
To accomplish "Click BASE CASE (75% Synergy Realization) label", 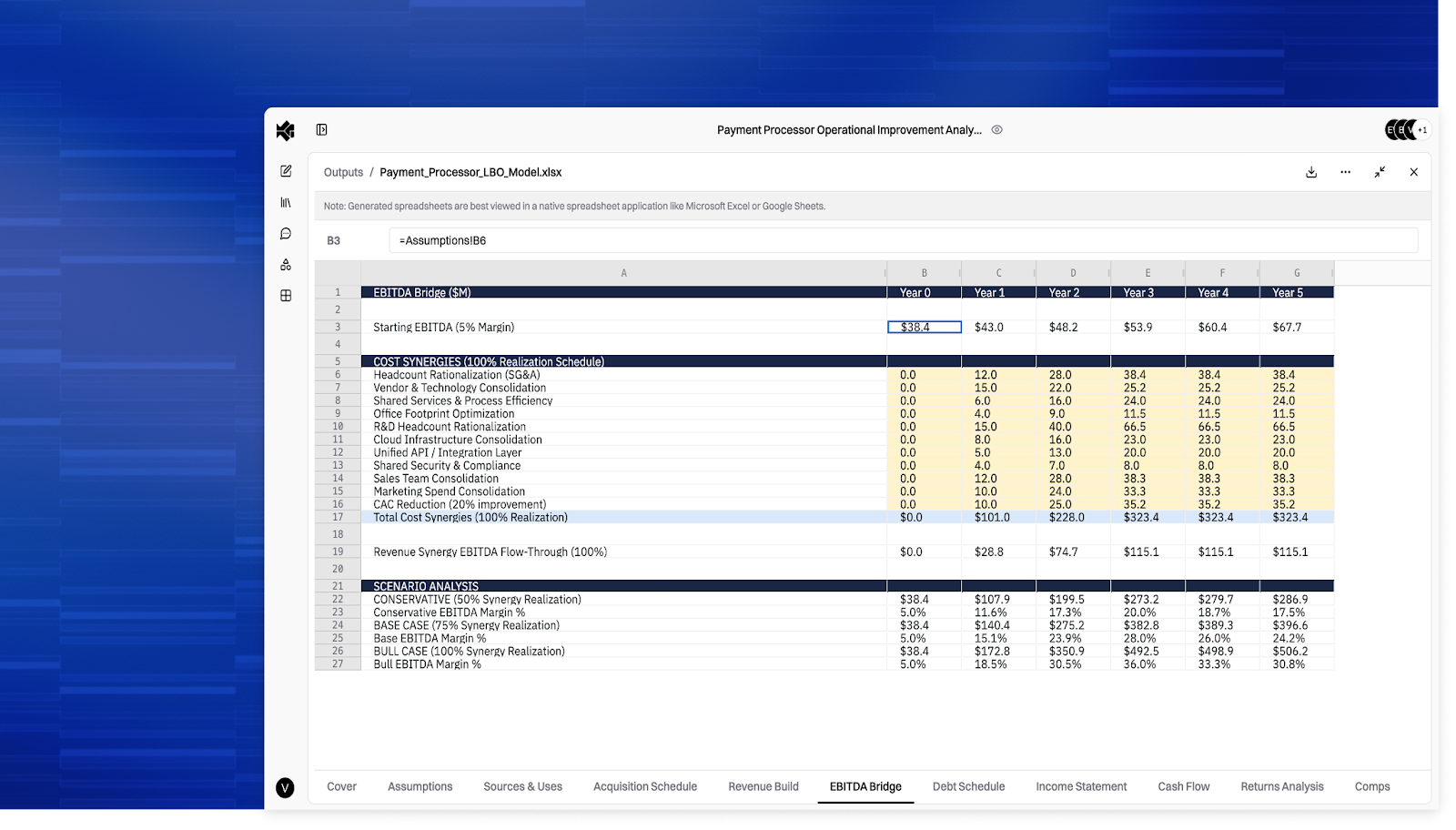I will point(466,625).
